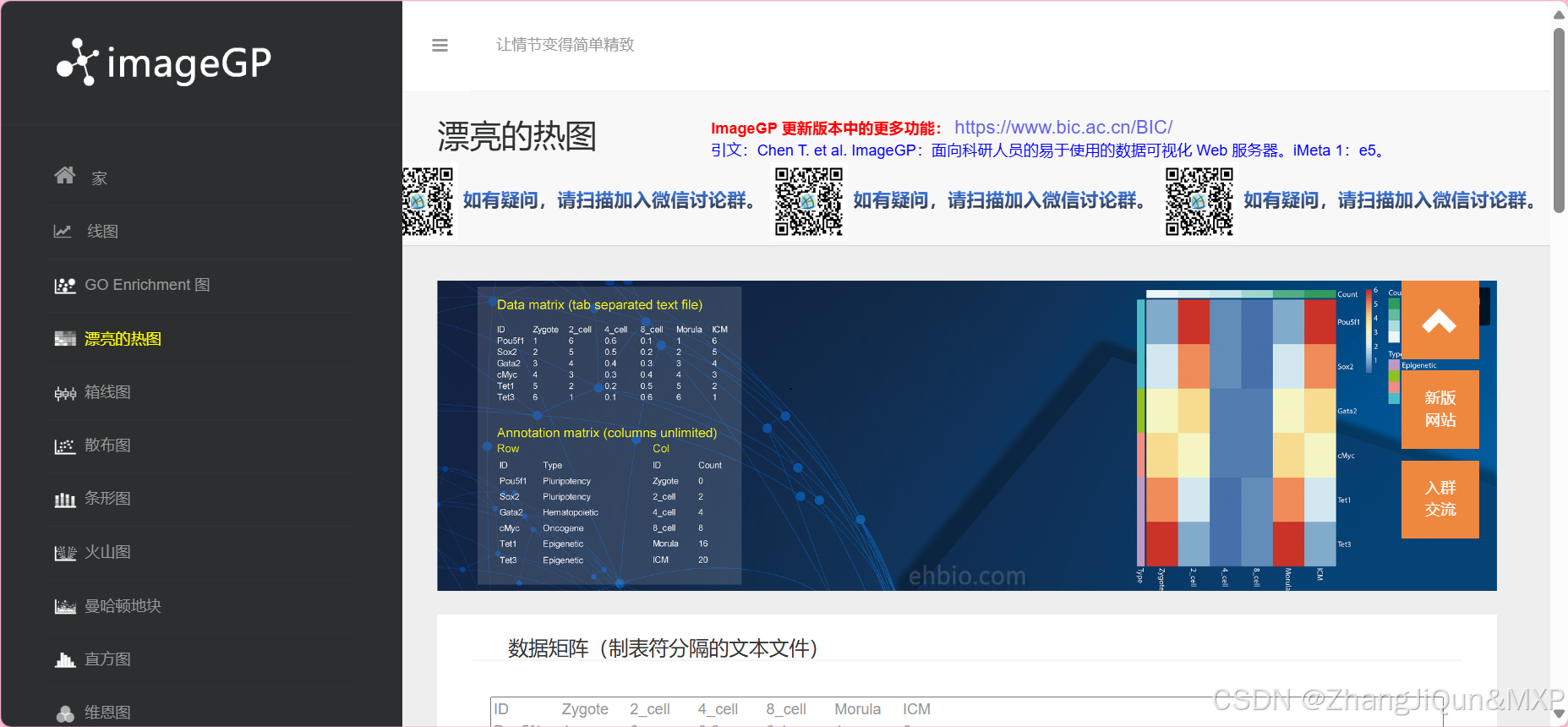Open GO Enrichment 图 menu item
Image resolution: width=1568 pixels, height=727 pixels.
coord(147,285)
